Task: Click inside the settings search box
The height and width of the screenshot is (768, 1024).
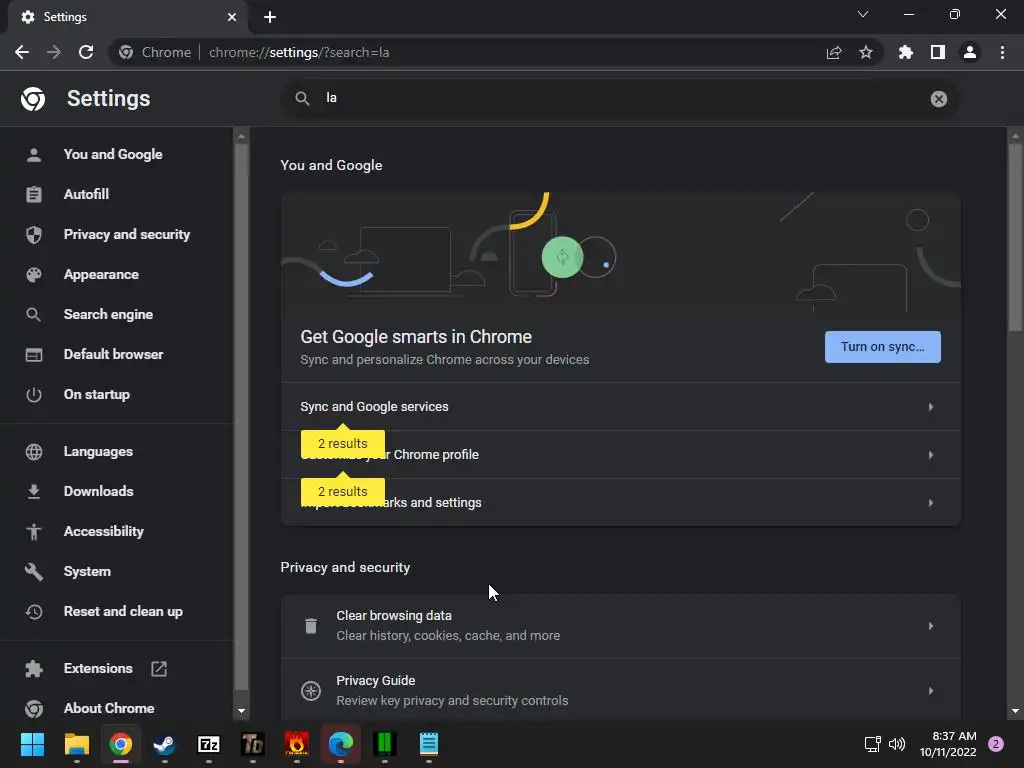Action: pos(620,99)
